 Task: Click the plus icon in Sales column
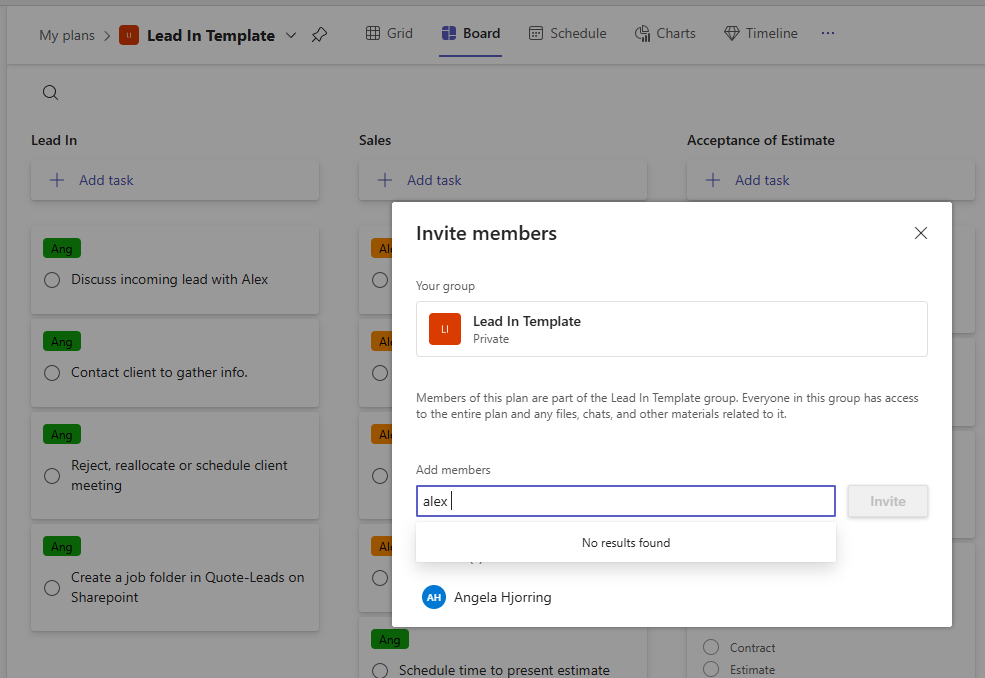[385, 180]
